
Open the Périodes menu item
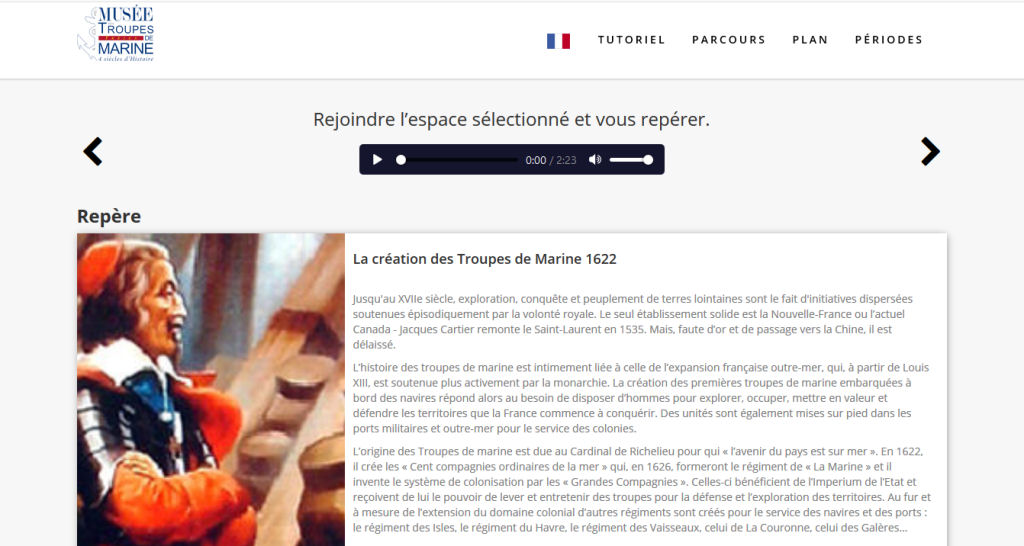pos(889,40)
